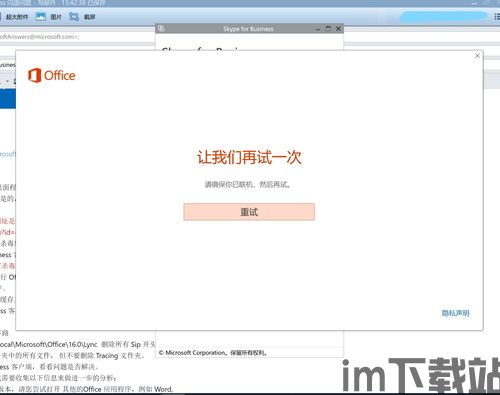
Task: Click the Office logo in dialog
Action: pyautogui.click(x=52, y=75)
